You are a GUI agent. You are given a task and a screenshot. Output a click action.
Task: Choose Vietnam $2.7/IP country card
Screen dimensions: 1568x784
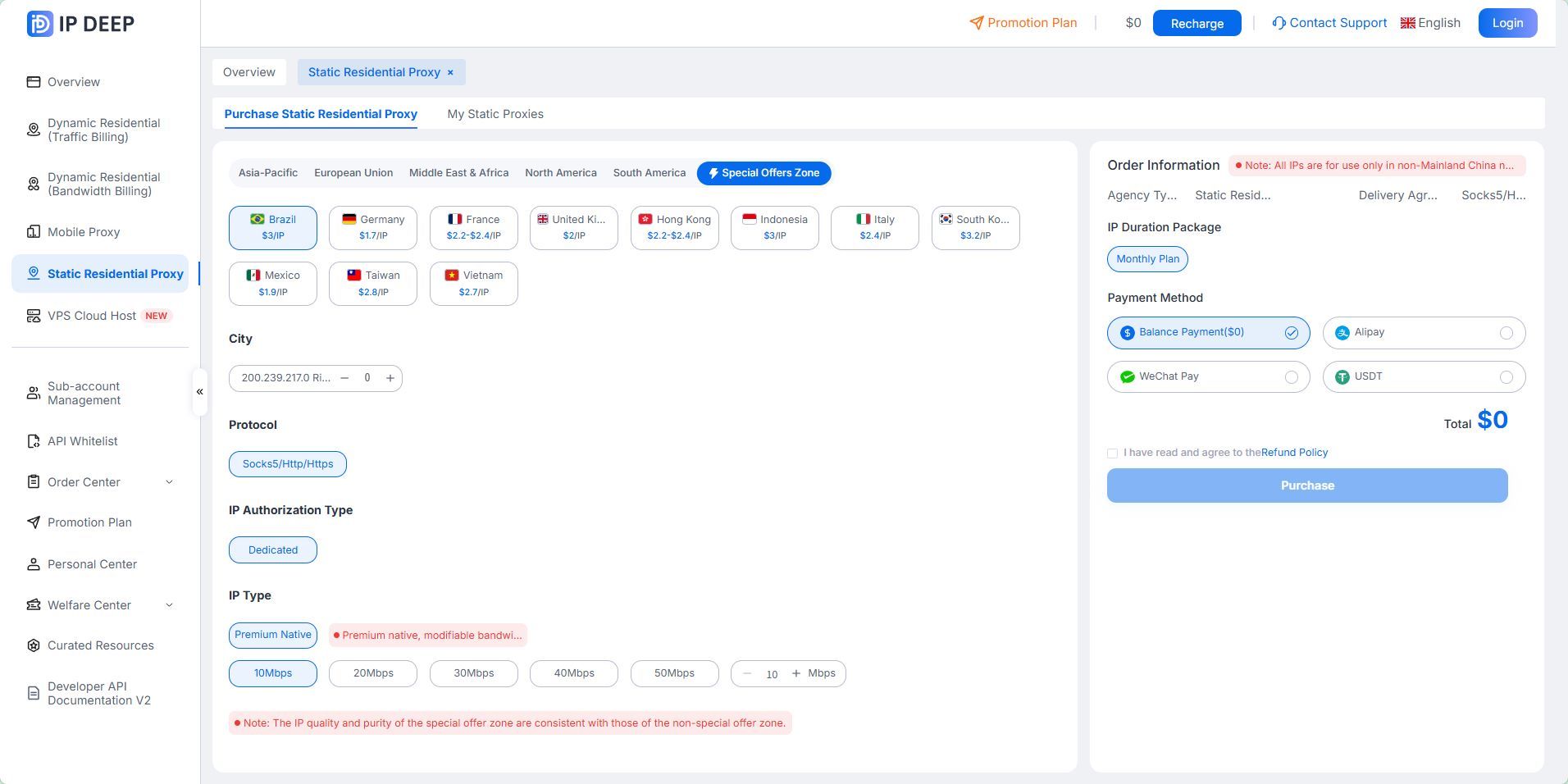pos(474,284)
